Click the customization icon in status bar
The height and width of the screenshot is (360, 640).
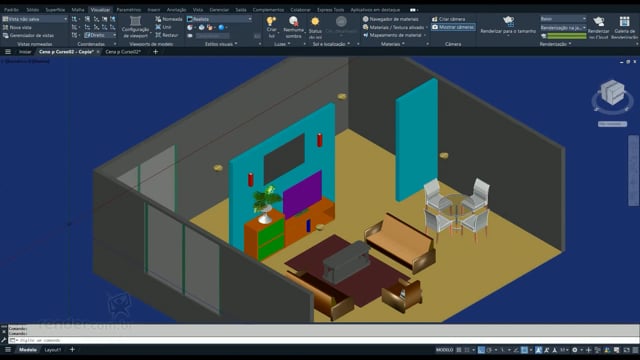[636, 350]
